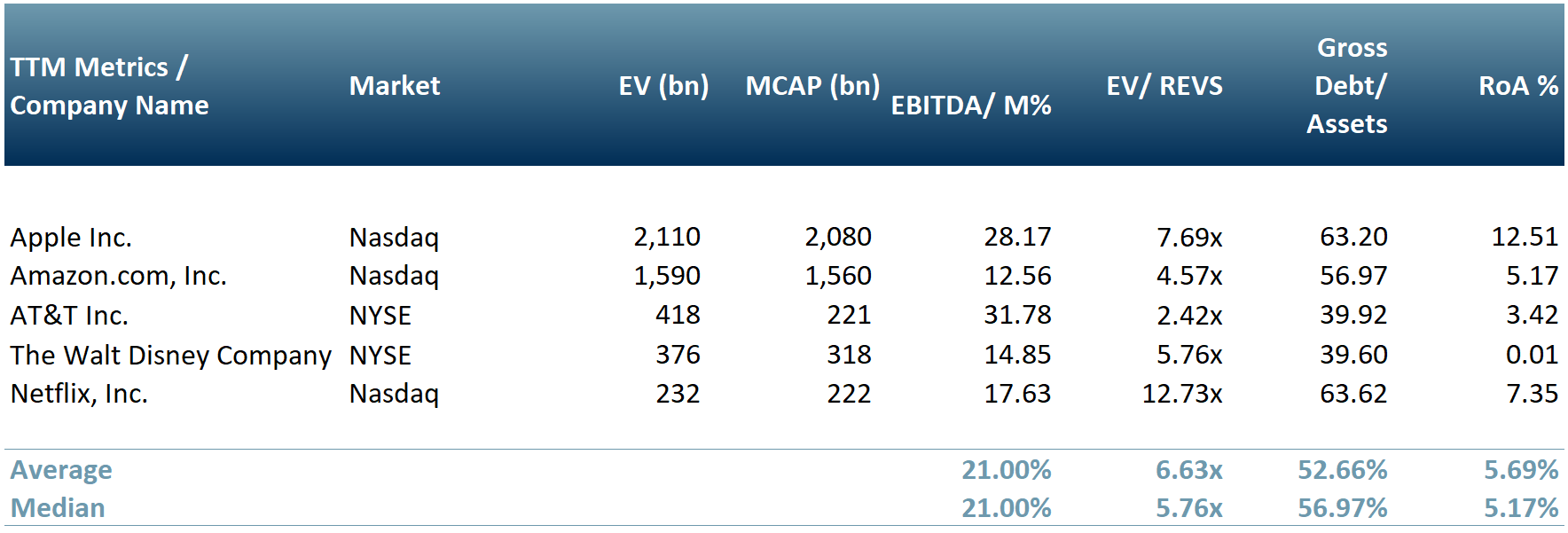Click the AT&T Inc. company name
The image size is (1568, 533).
pyautogui.click(x=69, y=316)
